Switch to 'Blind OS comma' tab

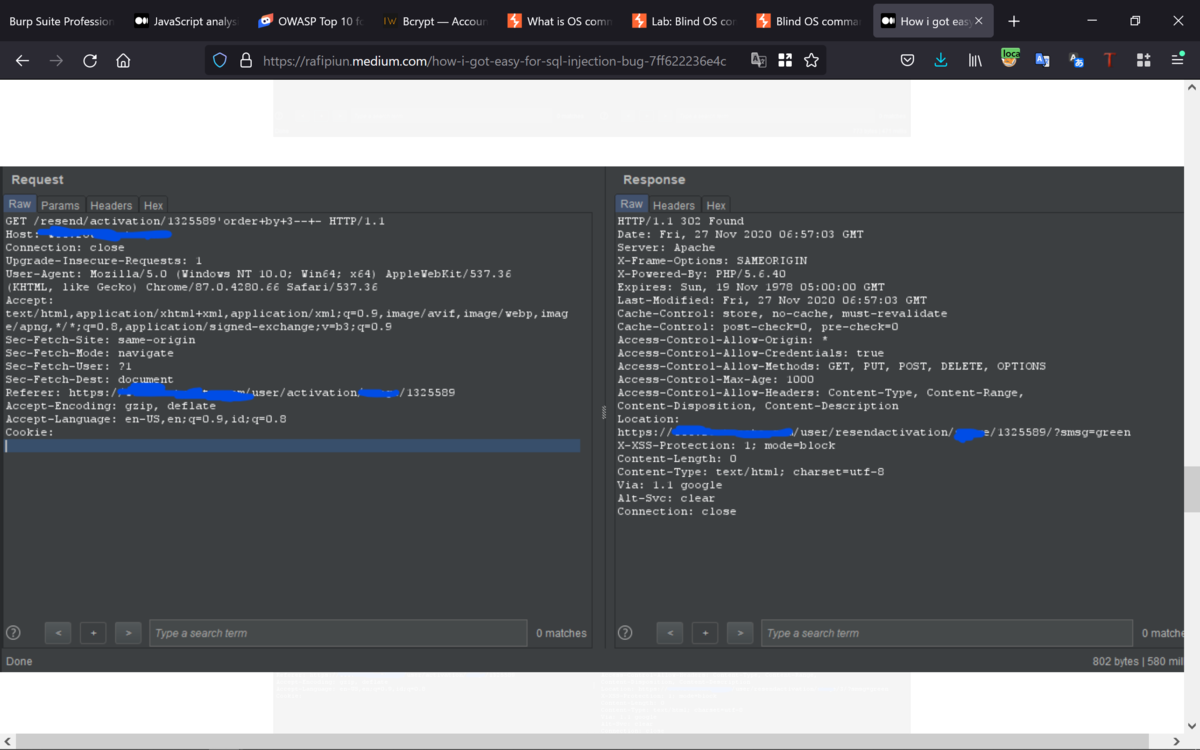(x=807, y=21)
